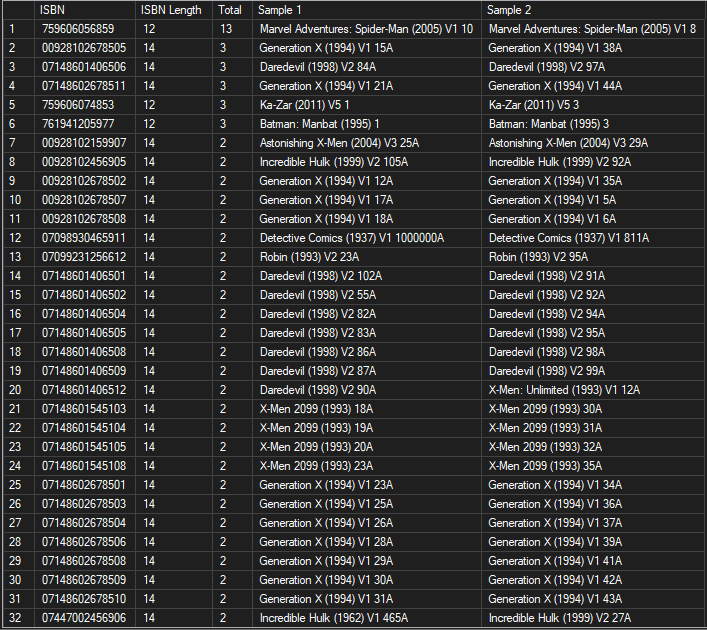The height and width of the screenshot is (630, 707).
Task: Click the ISBN Length column header
Action: pyautogui.click(x=173, y=10)
